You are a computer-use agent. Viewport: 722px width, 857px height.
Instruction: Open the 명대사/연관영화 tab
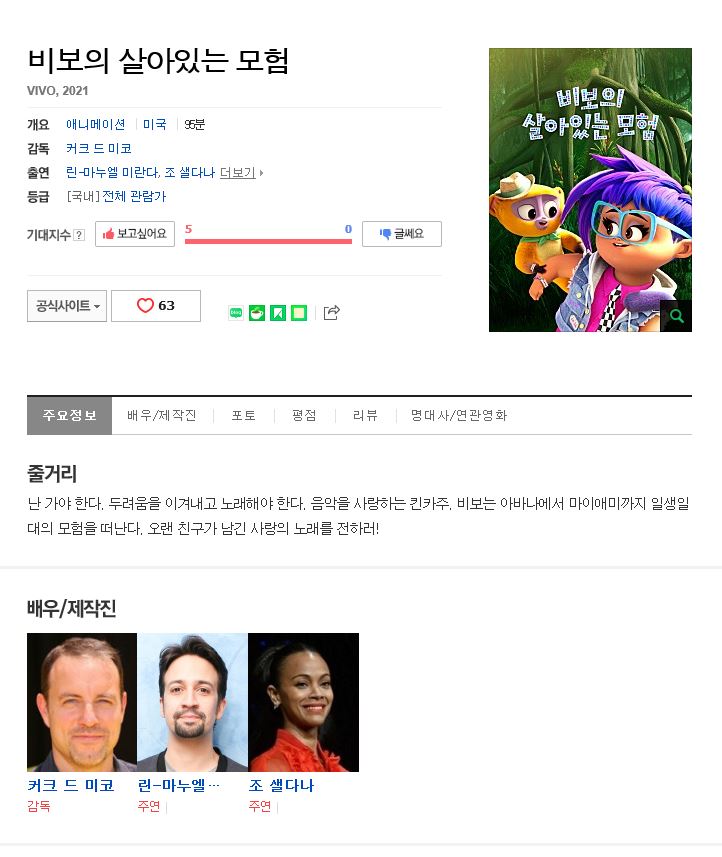click(x=459, y=415)
